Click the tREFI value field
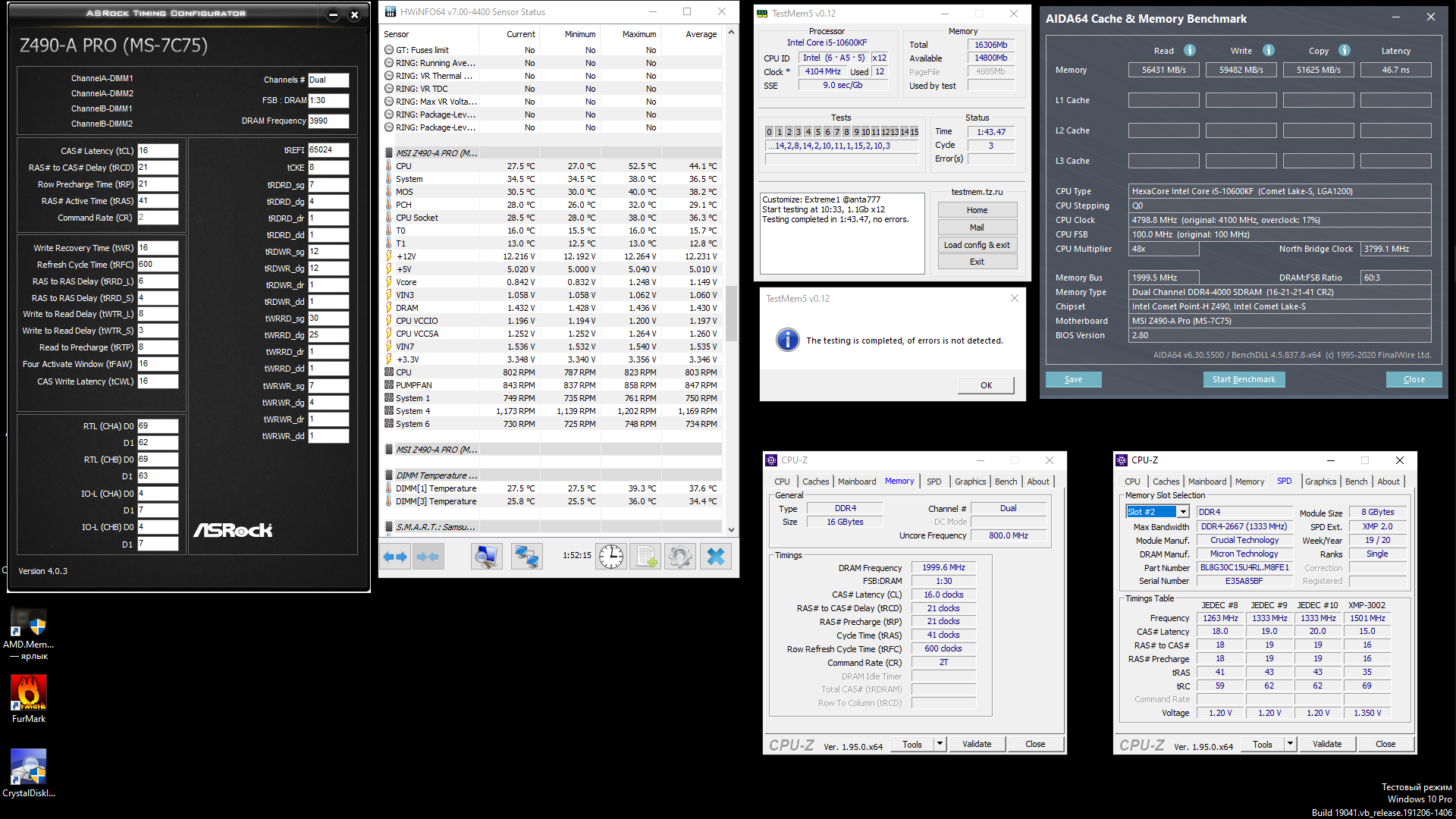 (328, 150)
